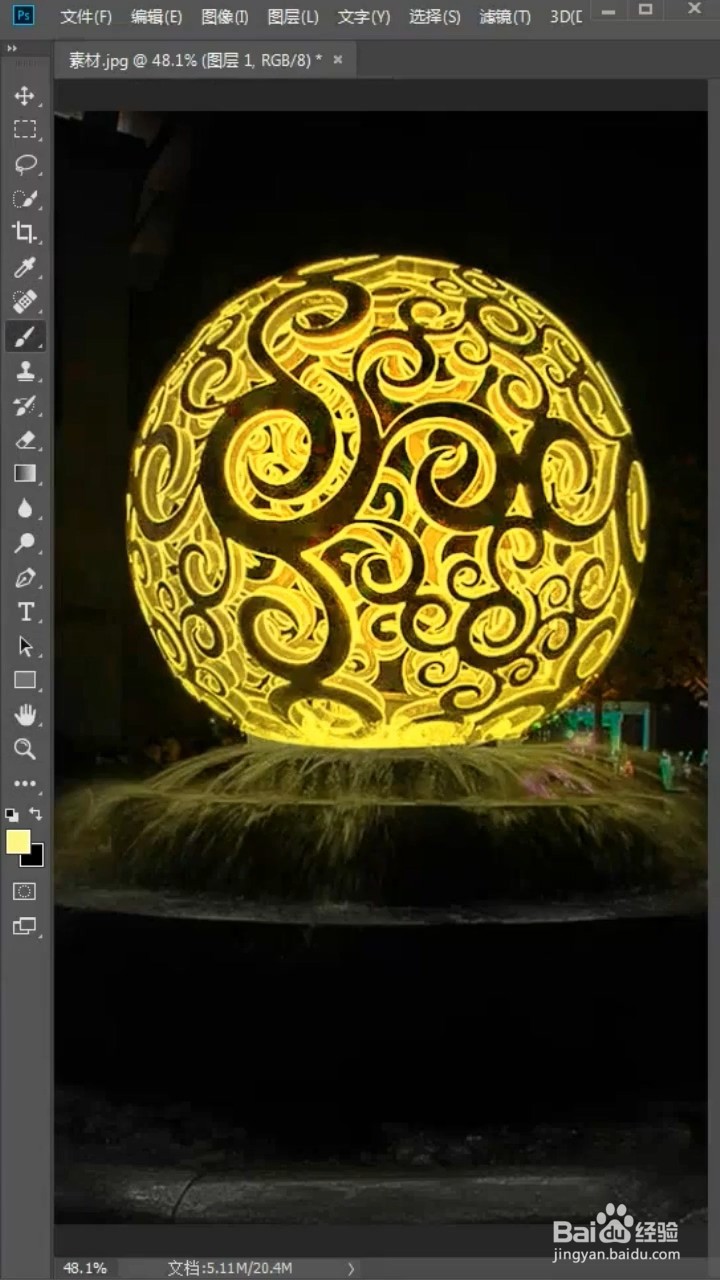Select the Path Selection tool
This screenshot has height=1280, width=720.
25,646
